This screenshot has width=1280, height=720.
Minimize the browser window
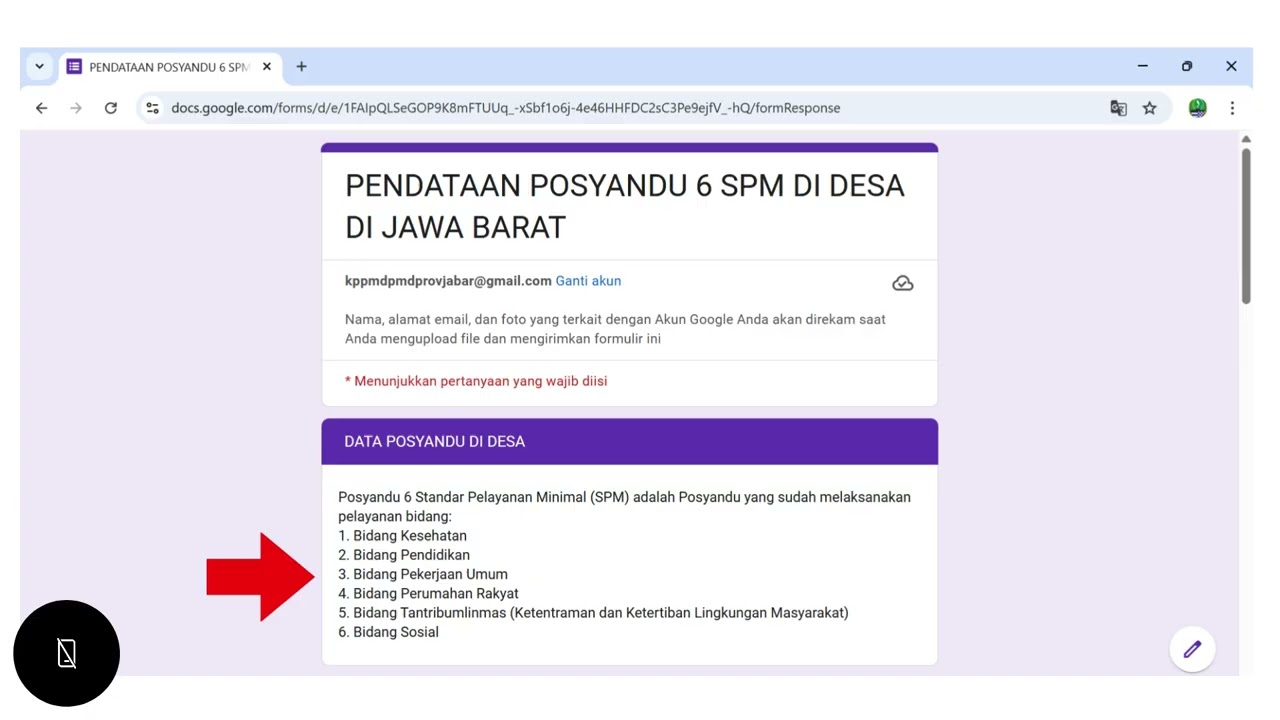pyautogui.click(x=1142, y=66)
